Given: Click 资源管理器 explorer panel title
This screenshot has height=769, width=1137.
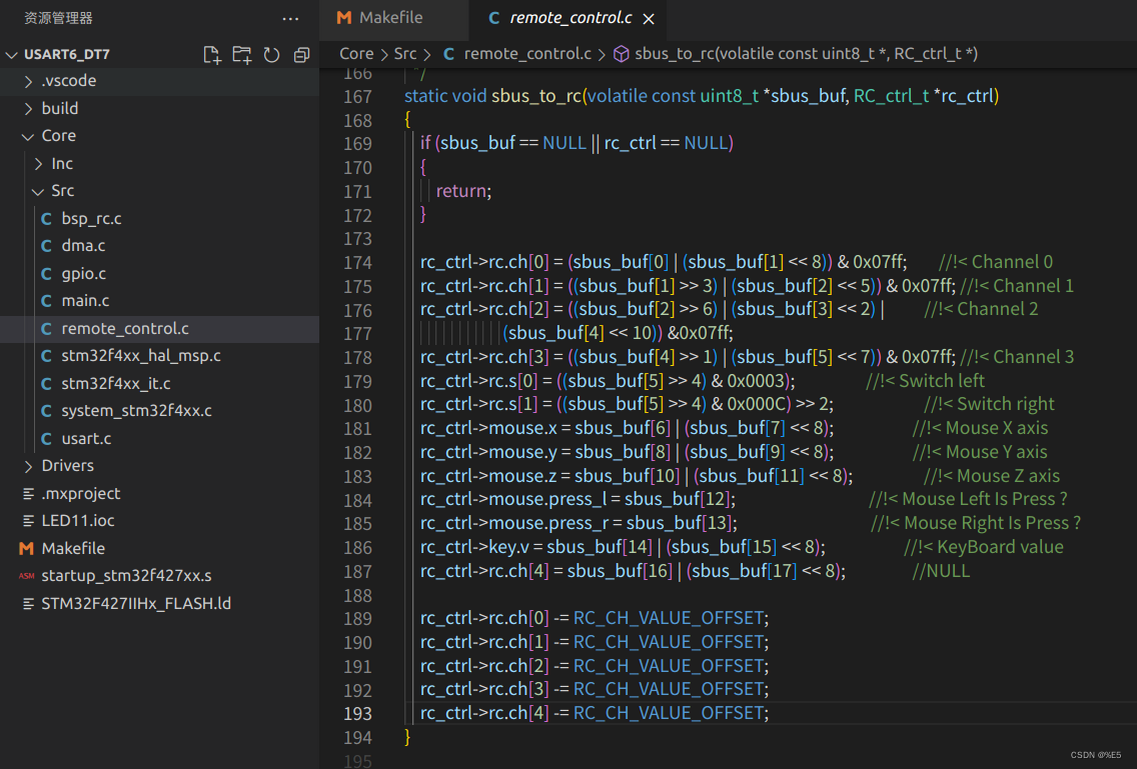Looking at the screenshot, I should (58, 18).
